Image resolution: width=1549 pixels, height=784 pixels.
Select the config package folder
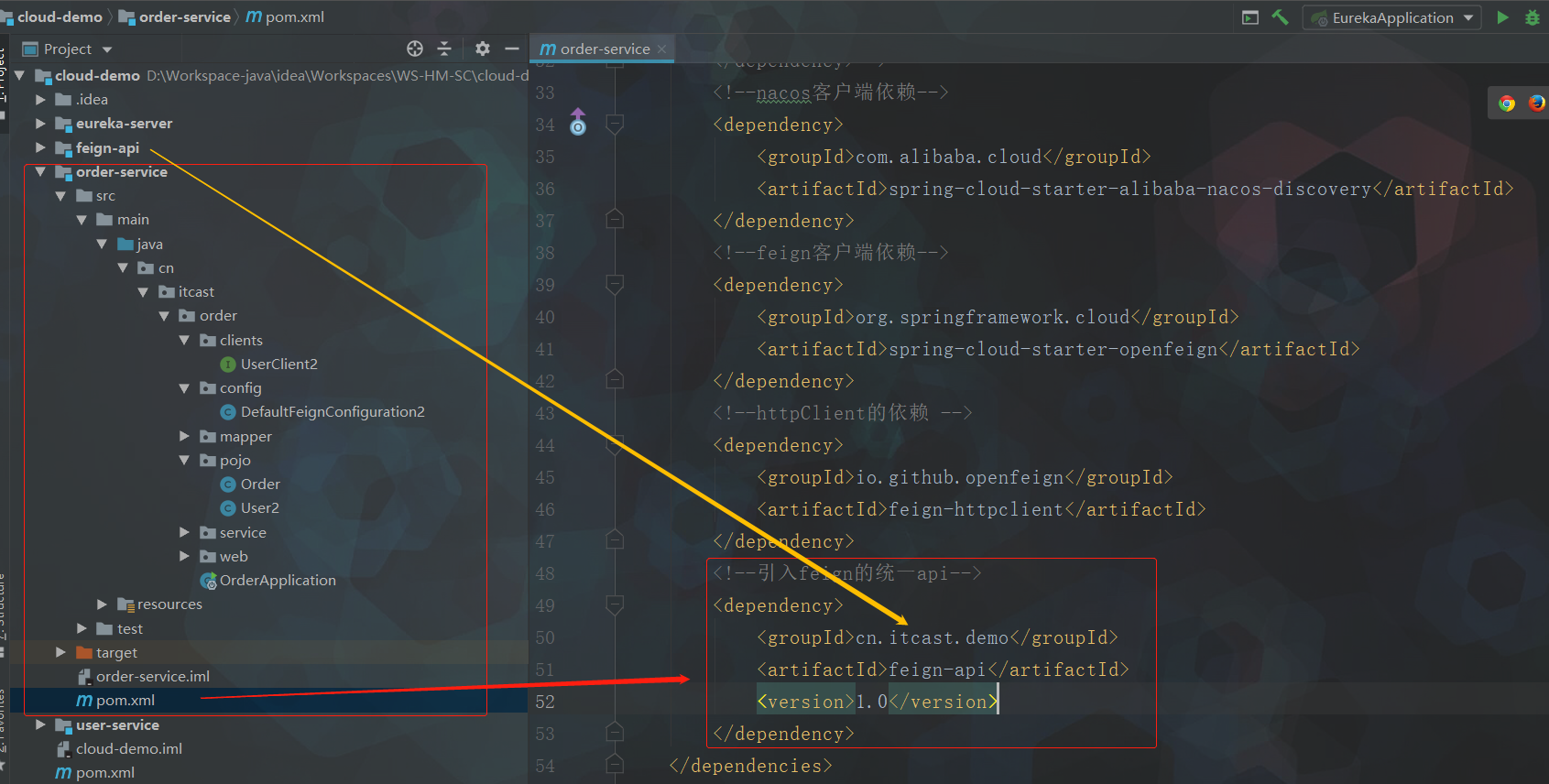(240, 387)
